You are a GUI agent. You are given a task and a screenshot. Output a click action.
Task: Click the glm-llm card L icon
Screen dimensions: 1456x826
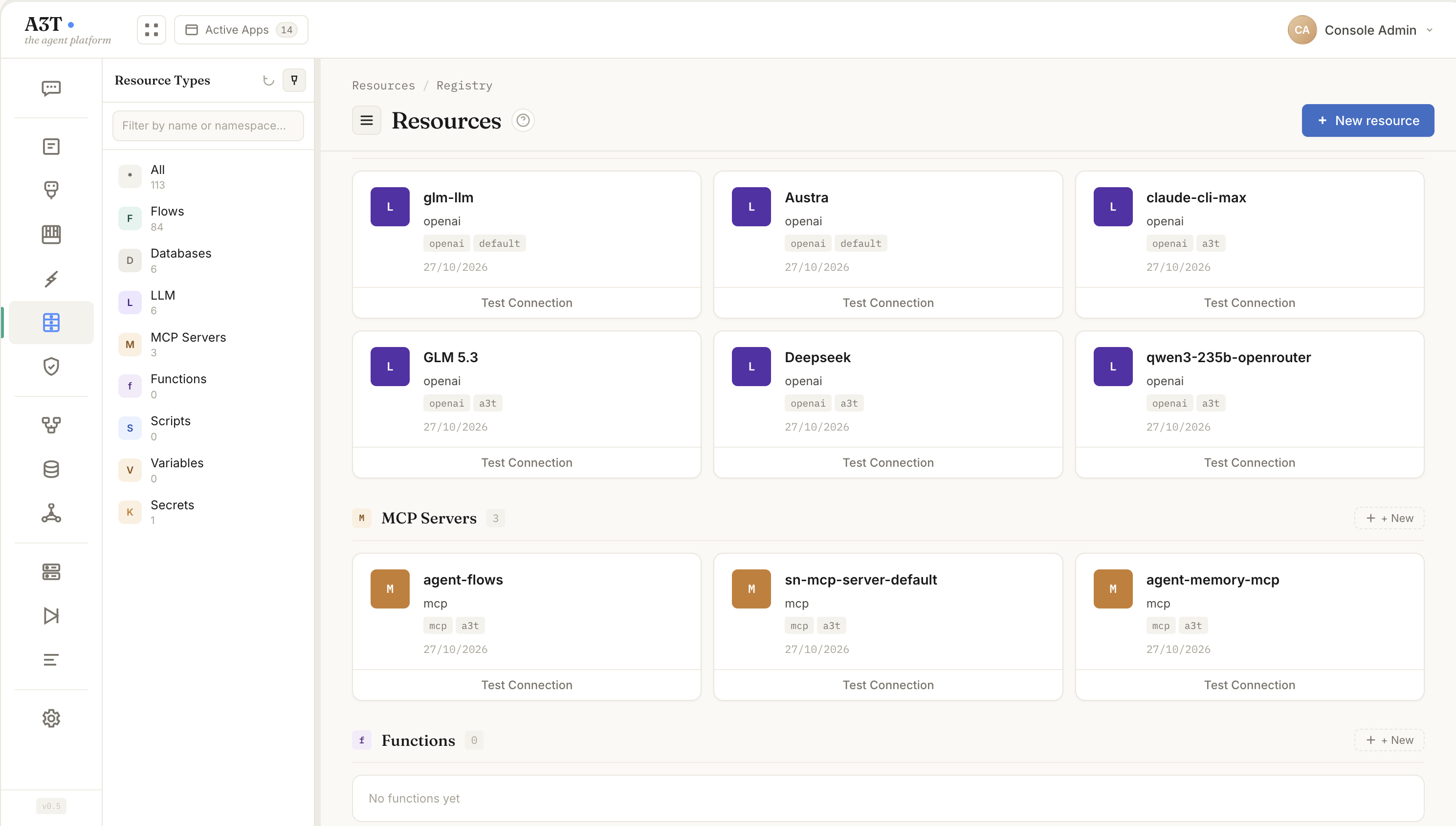[x=390, y=206]
